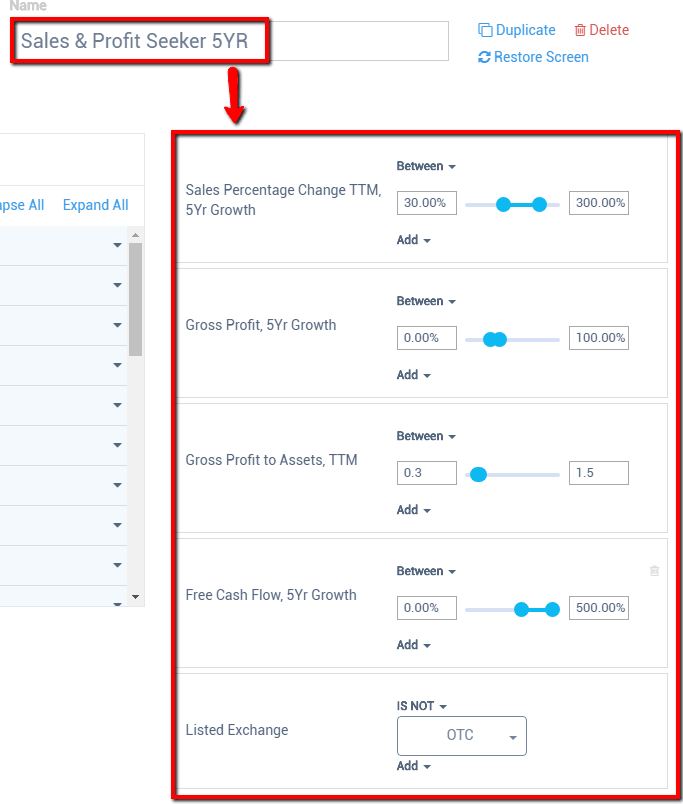
Task: Click the 500.00% maximum value field
Action: tap(599, 608)
